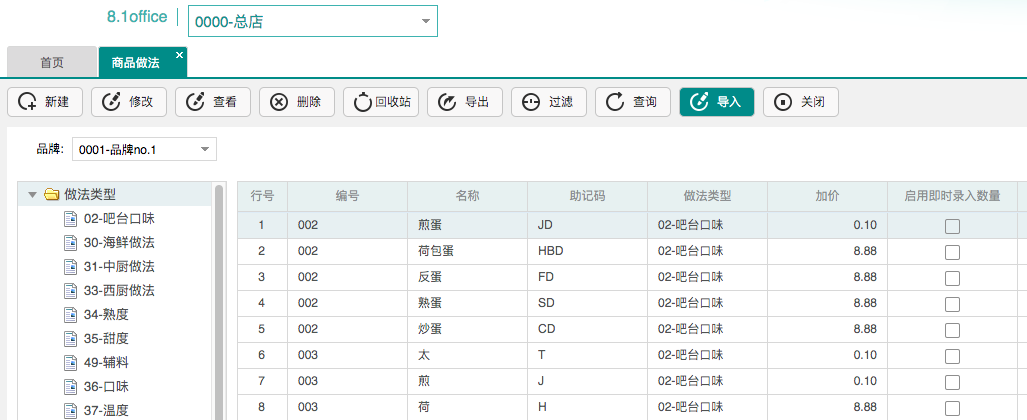
Task: Tick the checkbox in the 荷包蛋 row
Action: [952, 252]
